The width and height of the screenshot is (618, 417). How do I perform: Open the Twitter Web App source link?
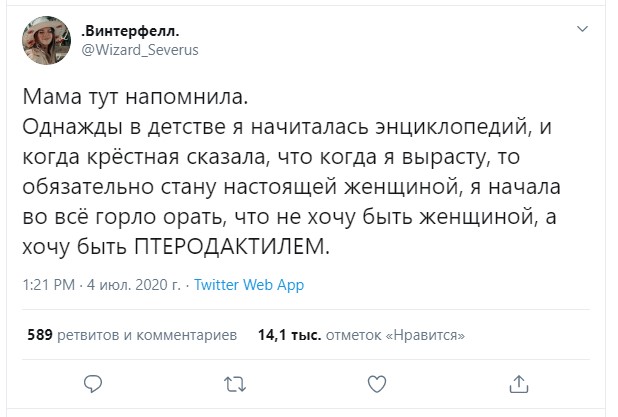248,285
